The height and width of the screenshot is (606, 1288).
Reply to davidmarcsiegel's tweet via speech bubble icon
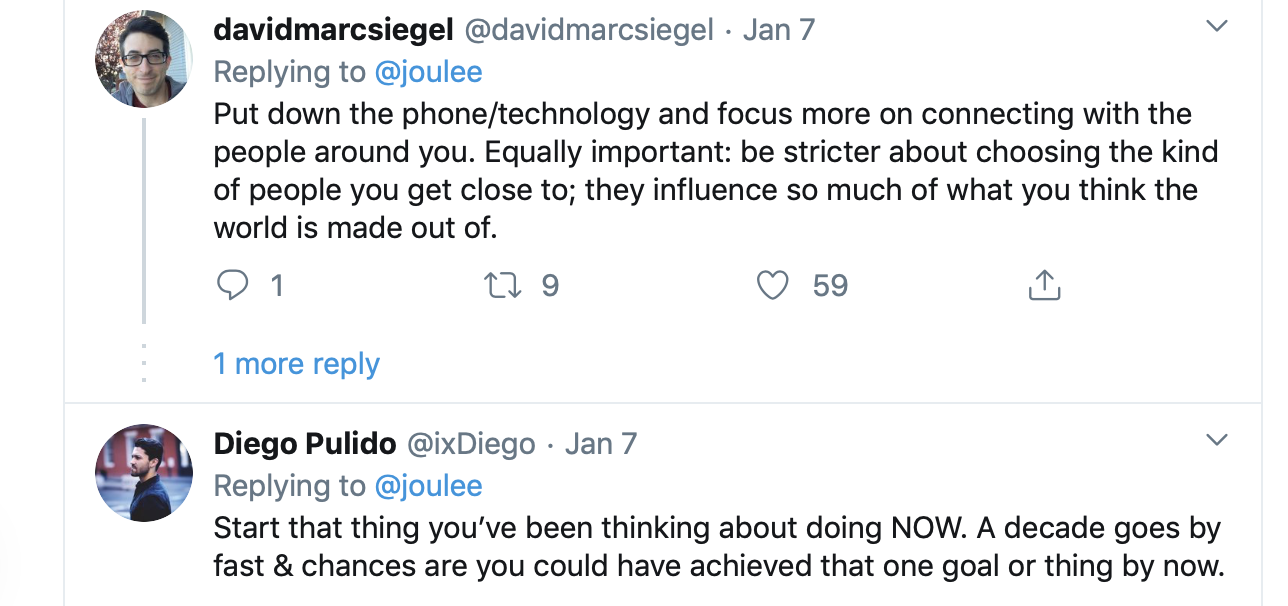pyautogui.click(x=232, y=287)
